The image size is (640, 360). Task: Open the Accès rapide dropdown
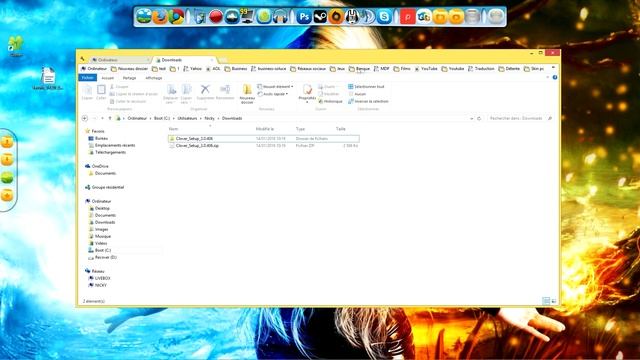273,94
